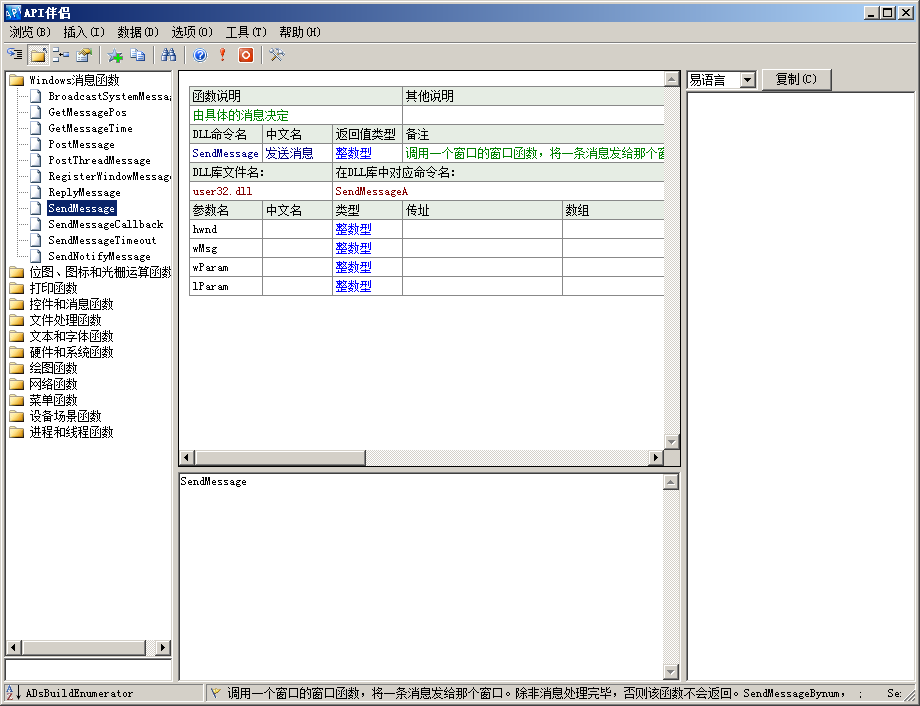Select ReplyMessage in the tree

tap(84, 192)
